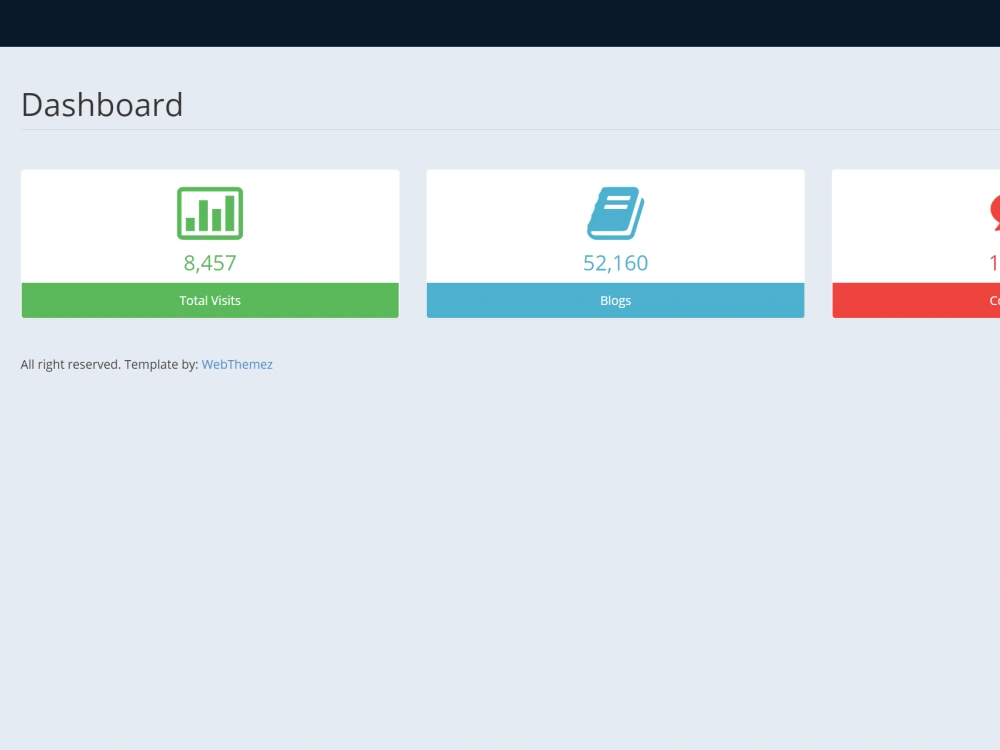1000x750 pixels.
Task: Click the blue Blogs footer bar
Action: pyautogui.click(x=615, y=300)
